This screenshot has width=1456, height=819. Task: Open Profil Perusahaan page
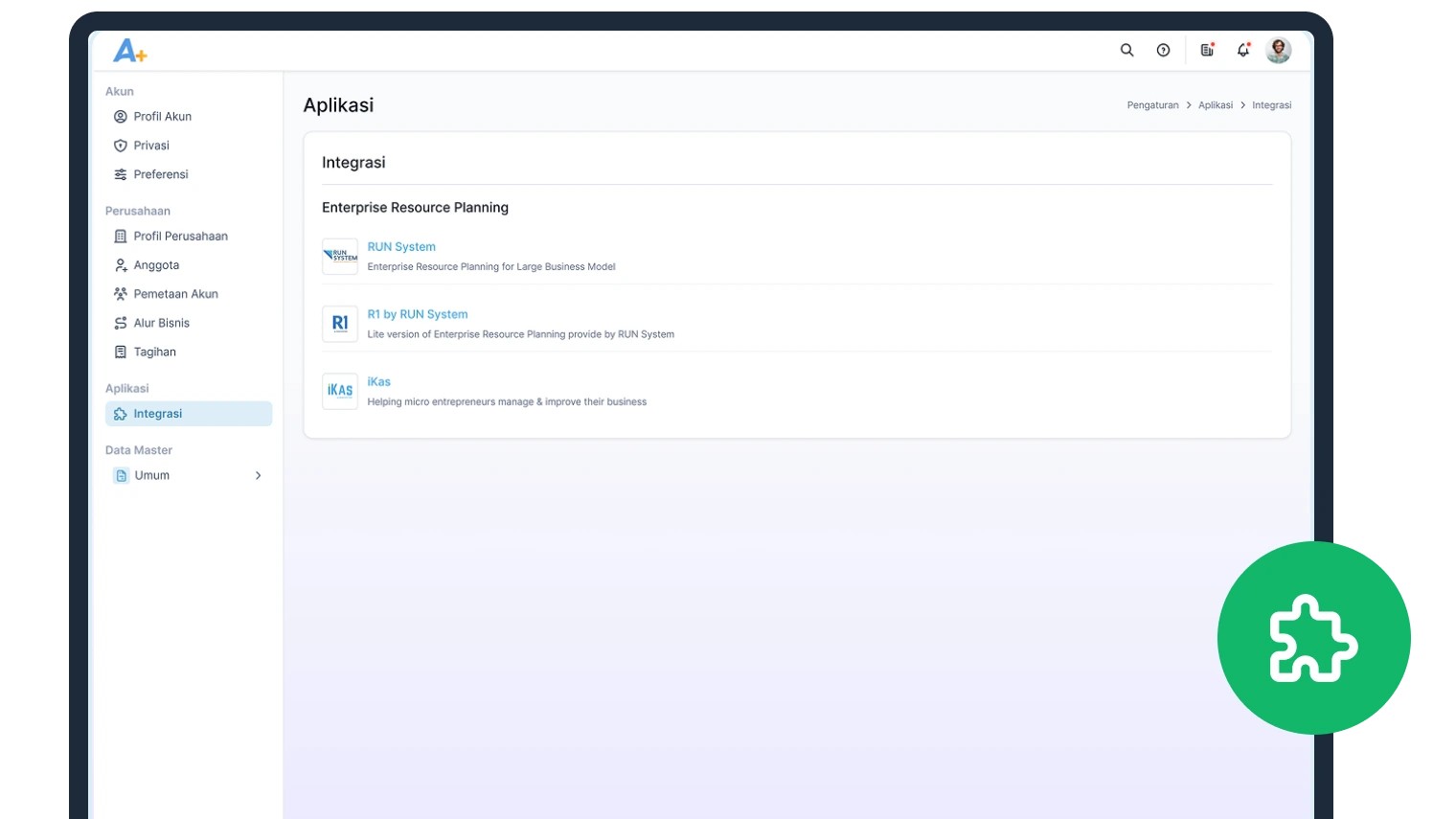pyautogui.click(x=180, y=237)
